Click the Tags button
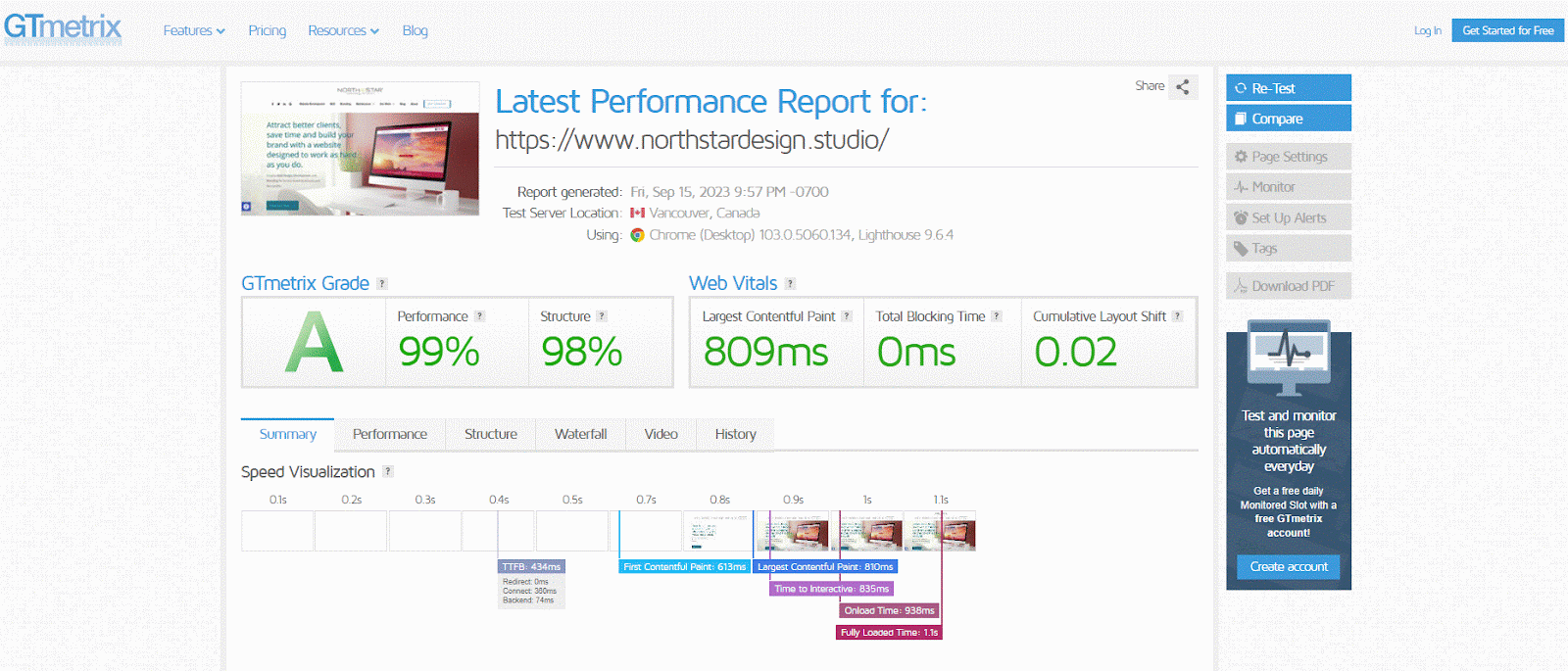1568x671 pixels. click(1289, 248)
